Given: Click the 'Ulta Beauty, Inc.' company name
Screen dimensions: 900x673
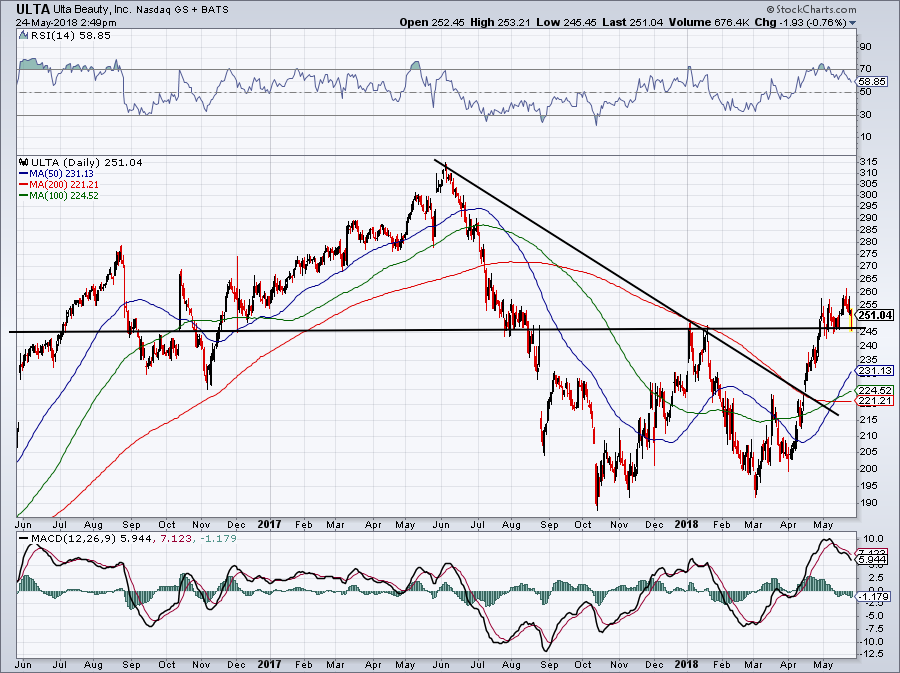Looking at the screenshot, I should [93, 10].
